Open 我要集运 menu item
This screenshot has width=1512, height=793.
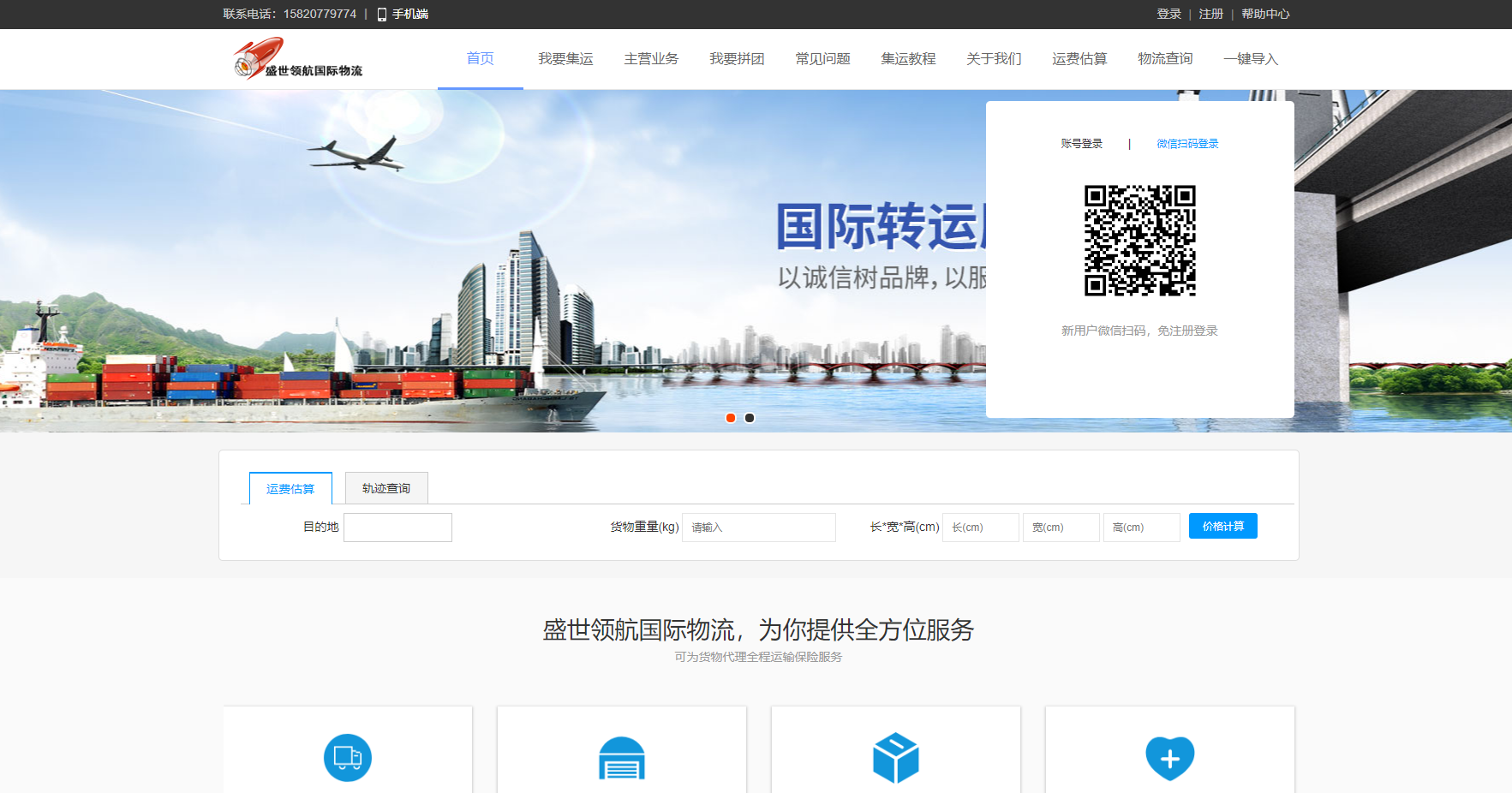pyautogui.click(x=566, y=58)
